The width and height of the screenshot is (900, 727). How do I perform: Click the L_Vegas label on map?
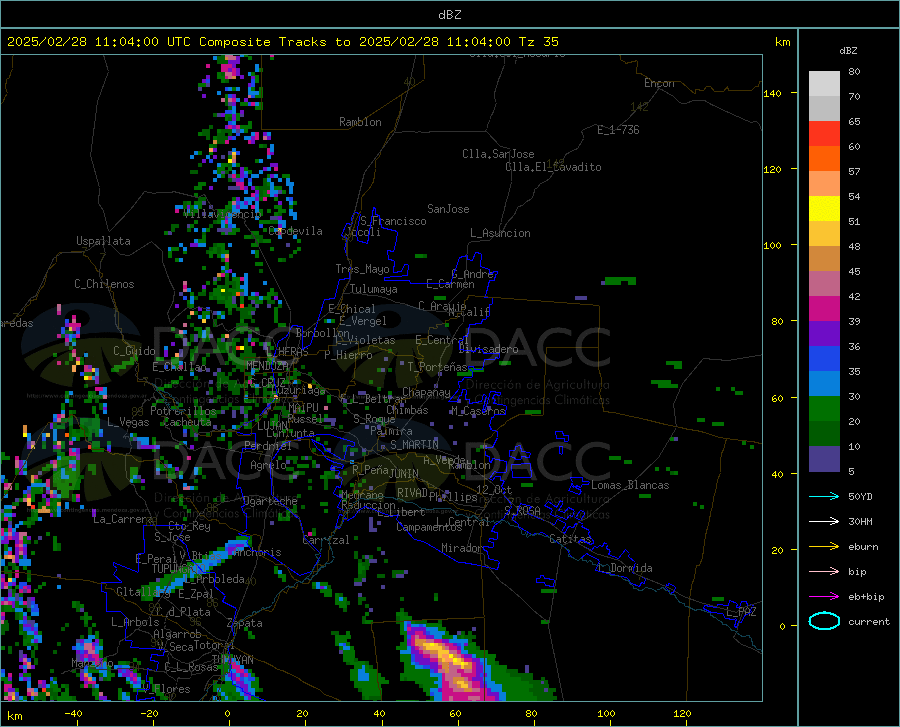coord(129,423)
